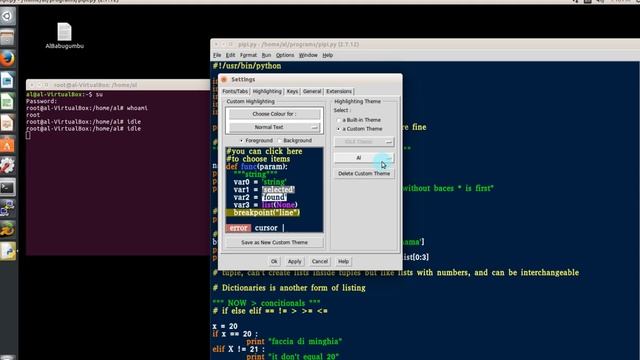Open the Normal Text element dropdown
640x360 pixels.
click(x=274, y=127)
